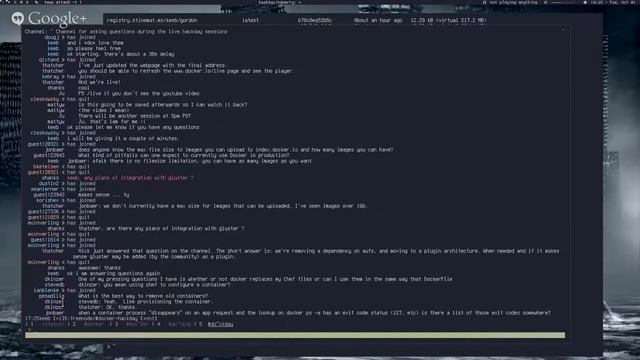This screenshot has height=360, width=640.
Task: Click thatcher's "And we're live!" message
Action: [99, 82]
